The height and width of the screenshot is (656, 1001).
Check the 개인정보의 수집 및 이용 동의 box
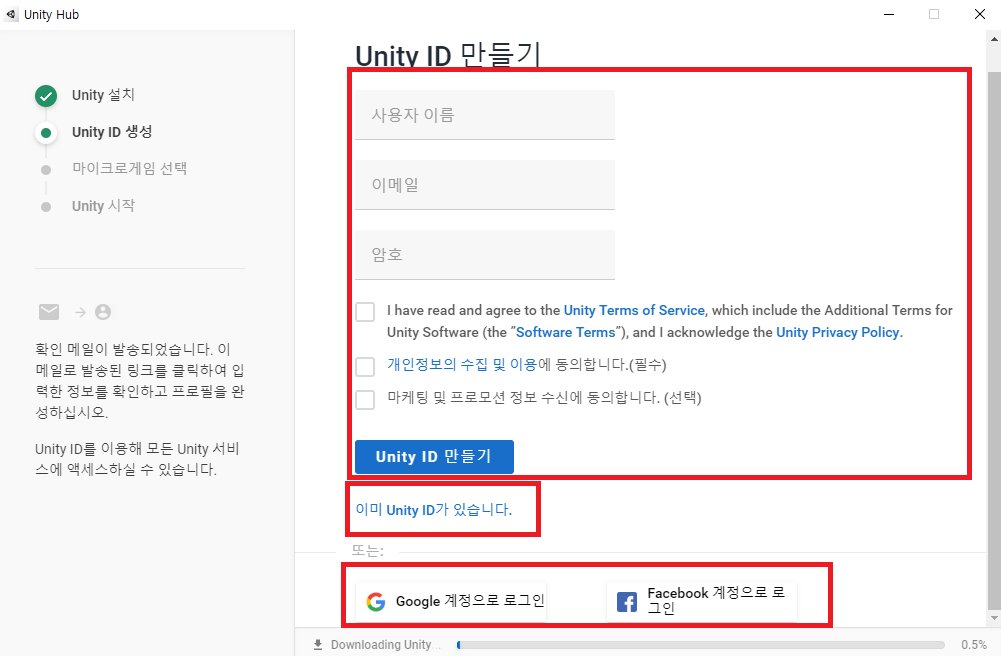tap(365, 366)
